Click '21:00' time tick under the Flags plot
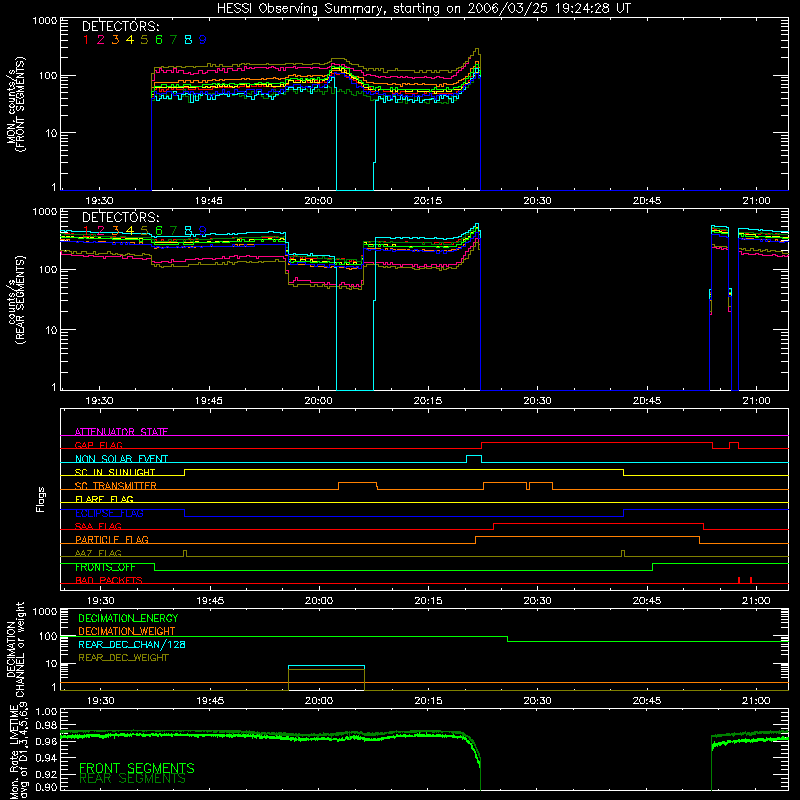This screenshot has width=800, height=800. point(757,601)
